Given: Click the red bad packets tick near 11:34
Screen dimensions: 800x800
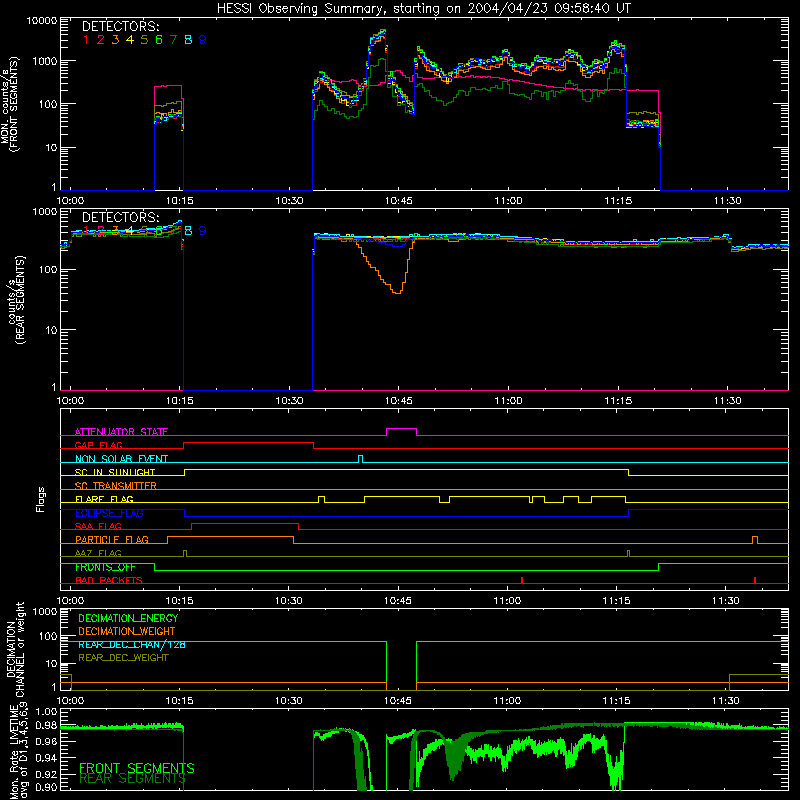Looking at the screenshot, I should click(x=755, y=580).
